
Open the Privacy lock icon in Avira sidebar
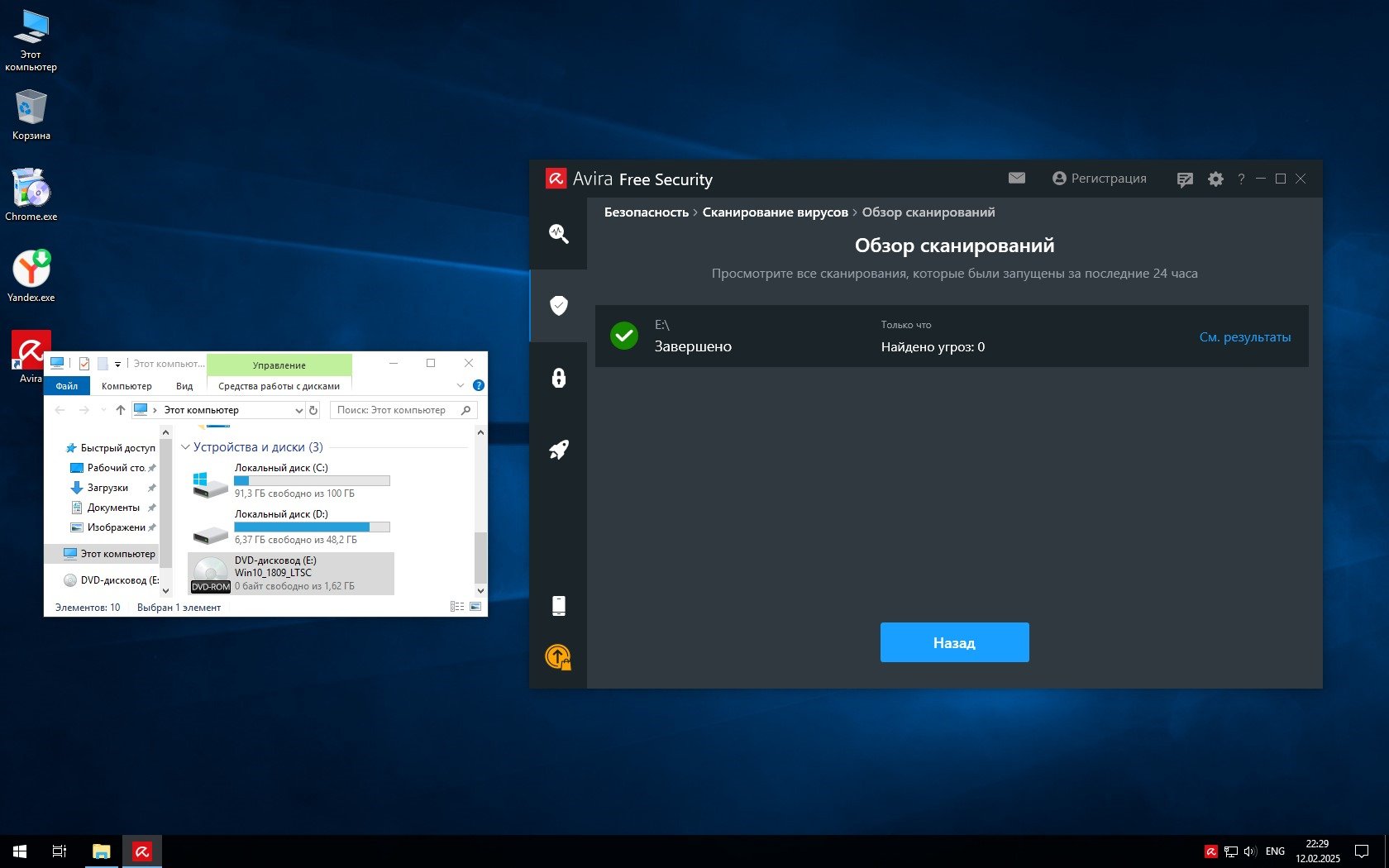559,378
